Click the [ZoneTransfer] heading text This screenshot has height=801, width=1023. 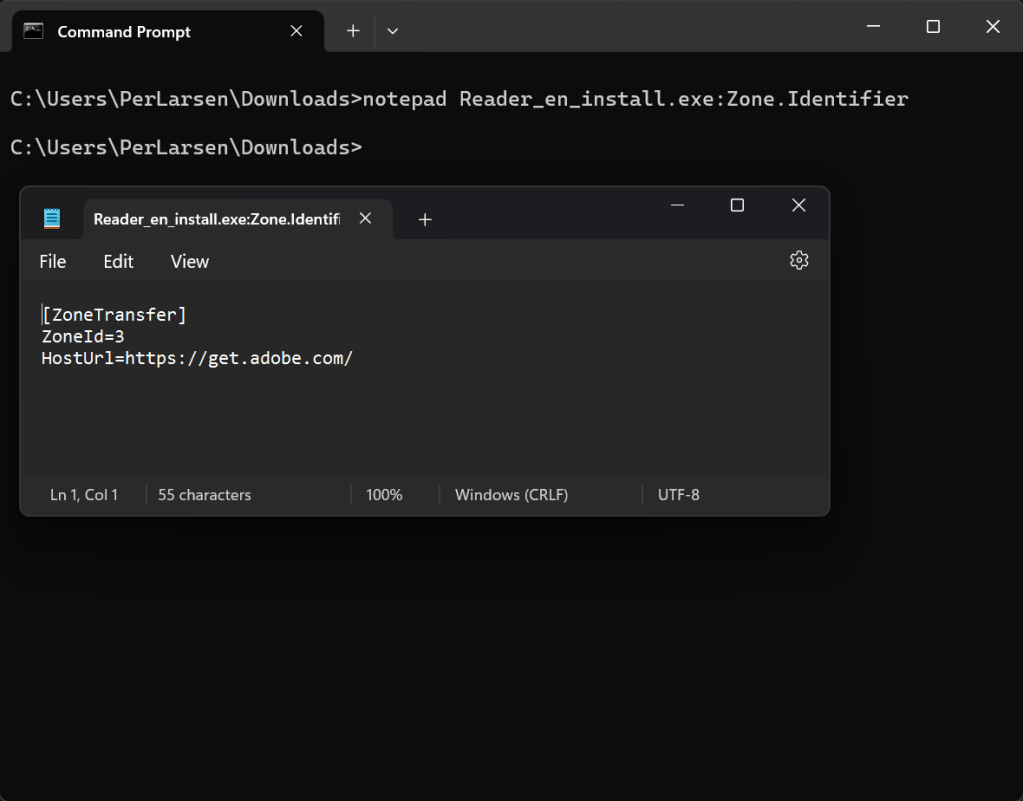113,314
